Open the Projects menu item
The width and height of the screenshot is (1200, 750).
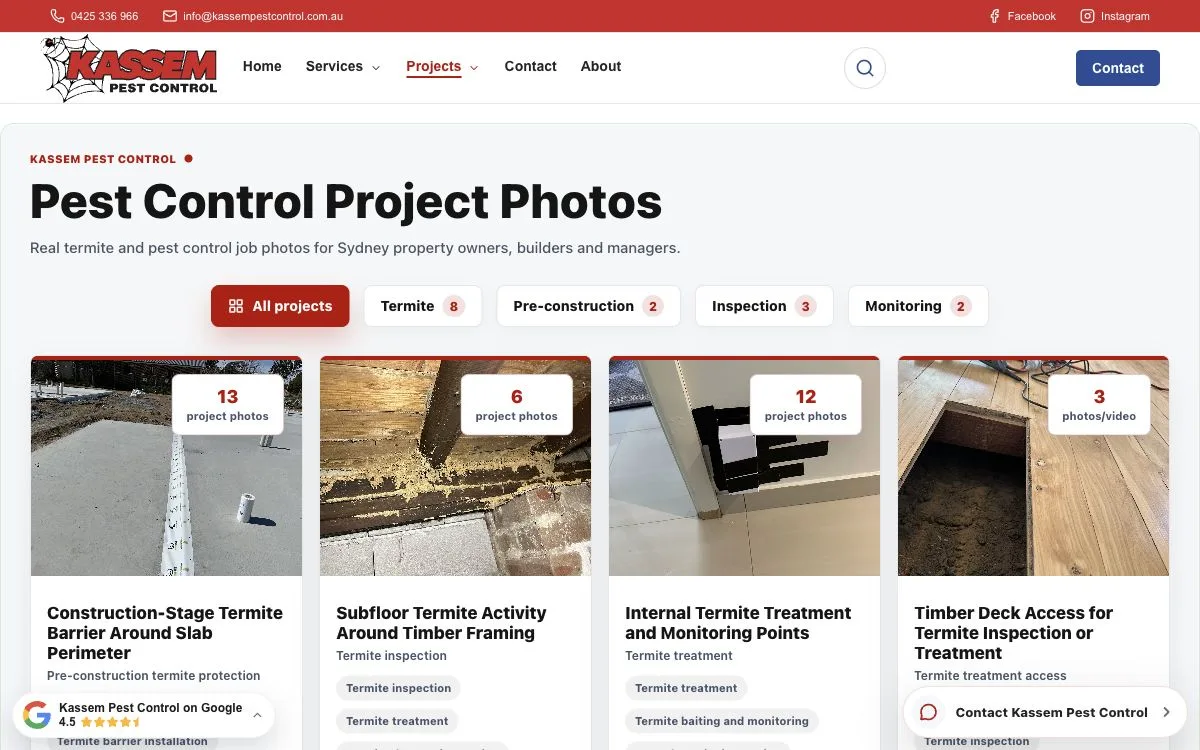[433, 66]
